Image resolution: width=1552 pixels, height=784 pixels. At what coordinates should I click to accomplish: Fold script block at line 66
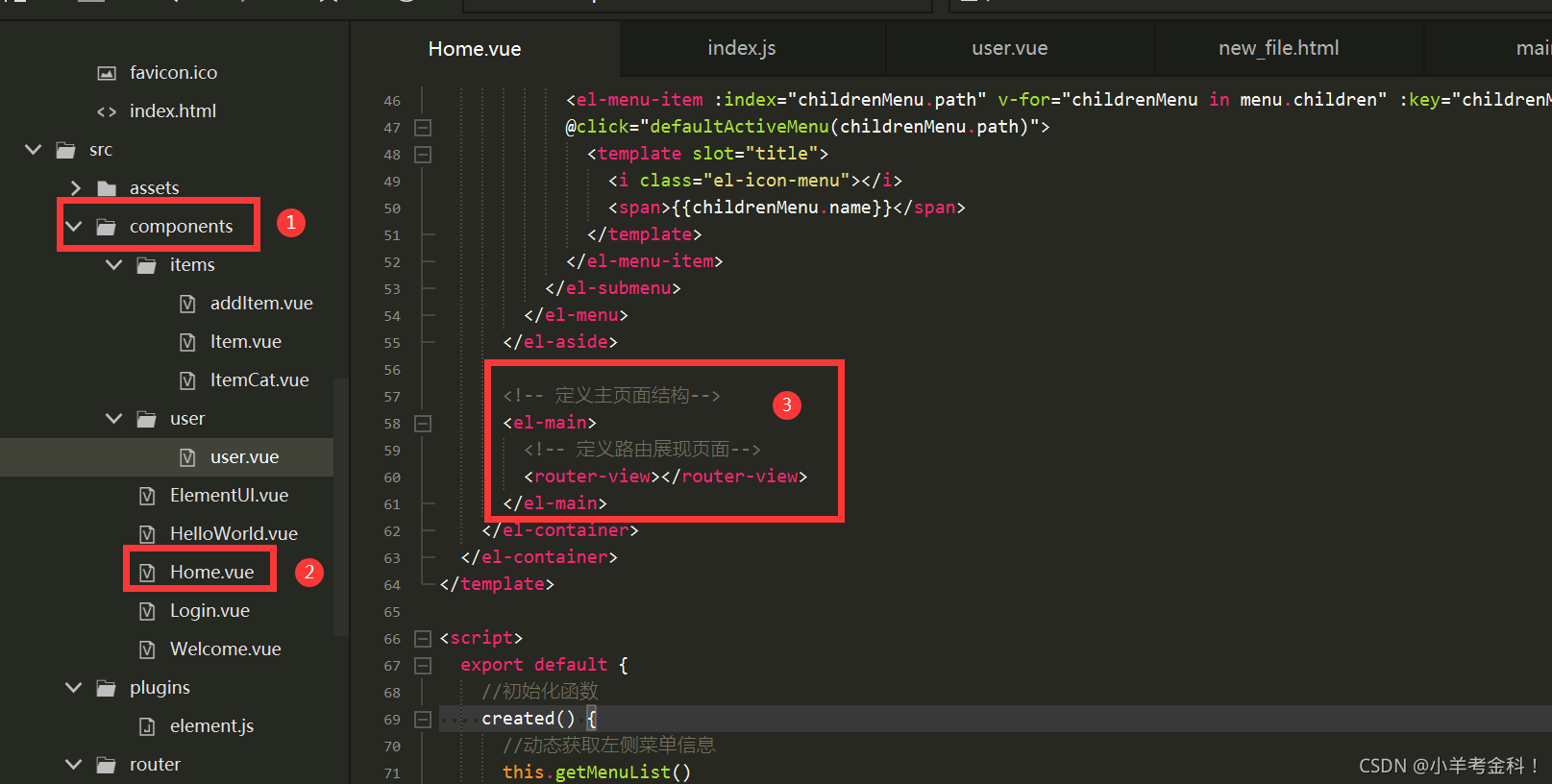[423, 639]
